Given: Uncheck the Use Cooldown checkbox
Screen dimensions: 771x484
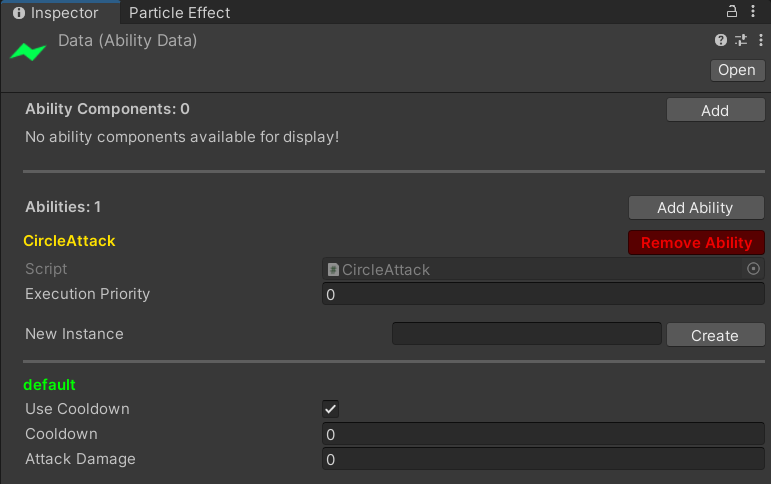Looking at the screenshot, I should [x=330, y=409].
